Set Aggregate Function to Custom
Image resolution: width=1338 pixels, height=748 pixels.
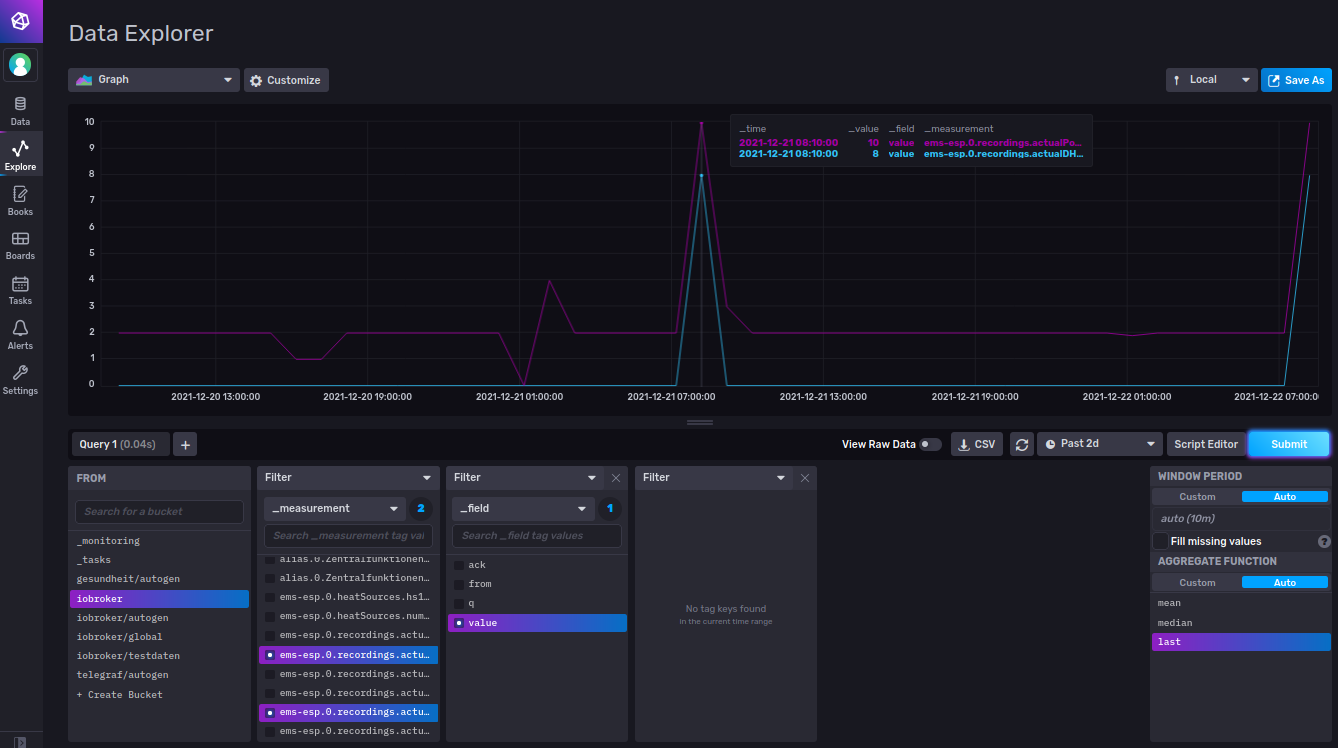point(1197,583)
